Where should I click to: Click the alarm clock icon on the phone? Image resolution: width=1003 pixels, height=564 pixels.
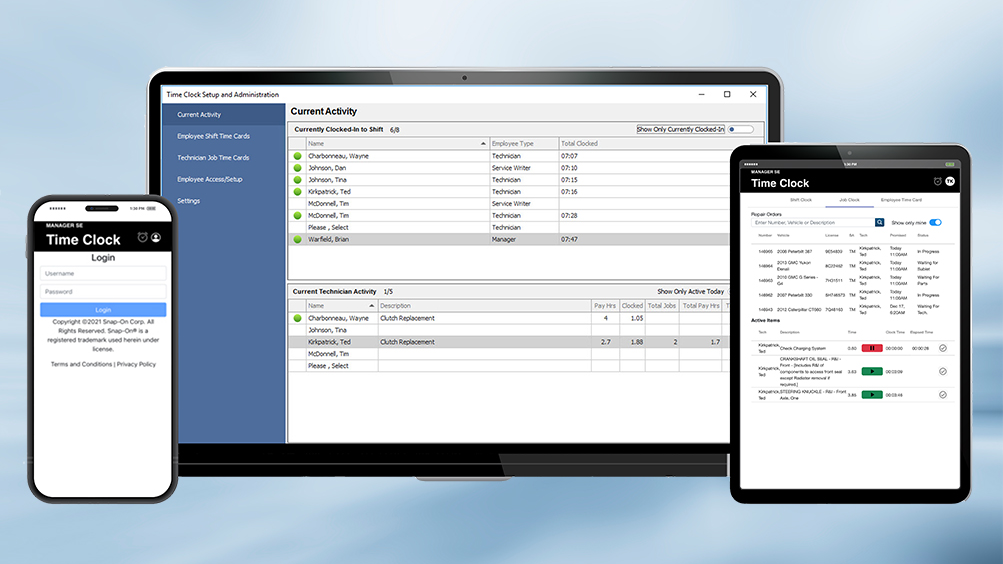(x=142, y=237)
